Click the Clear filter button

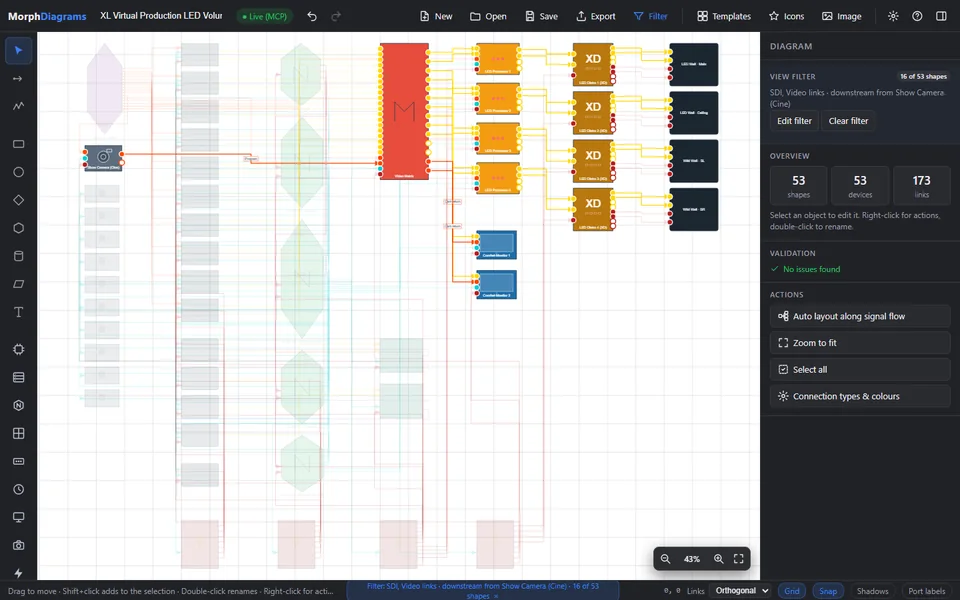coord(848,121)
